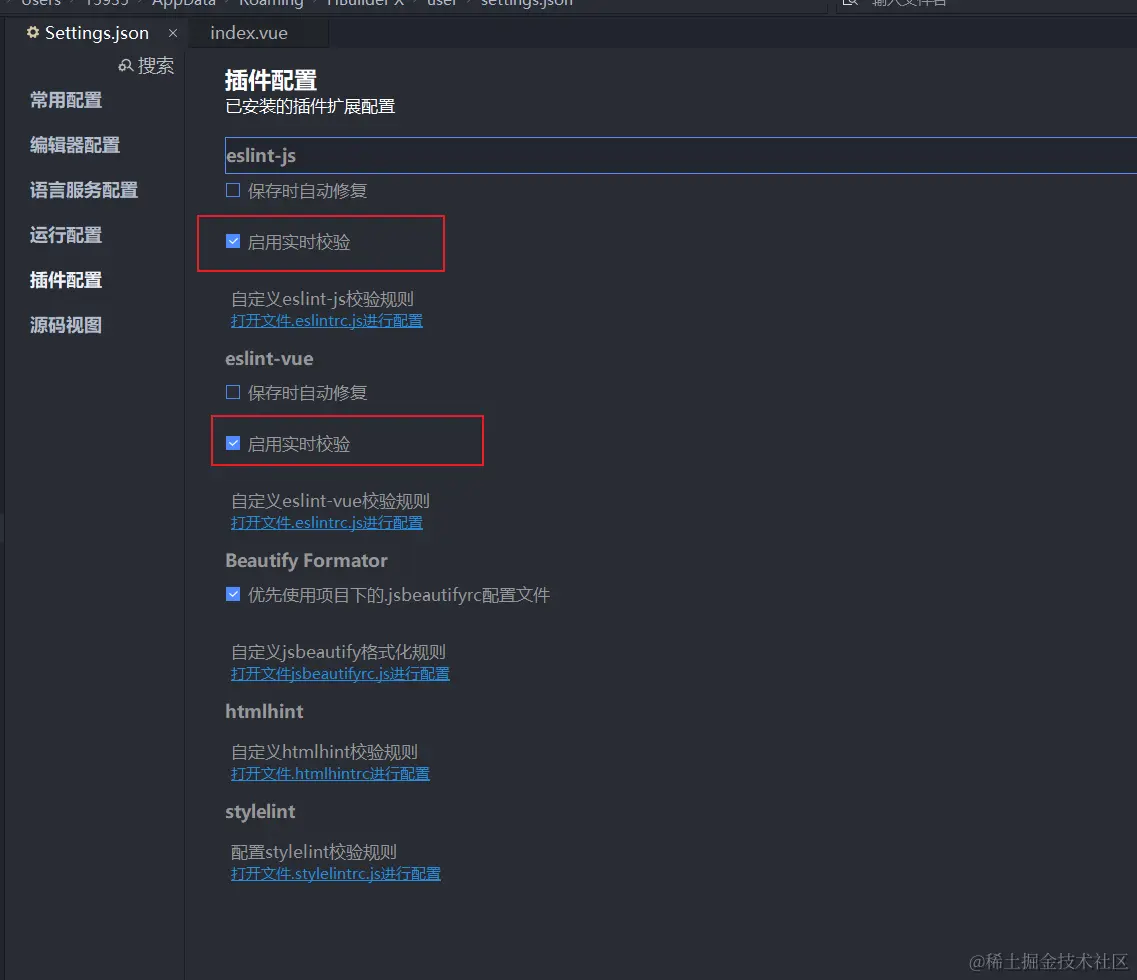Click the 自定义htmlhint校验规则 label
This screenshot has height=980, width=1137.
click(324, 752)
